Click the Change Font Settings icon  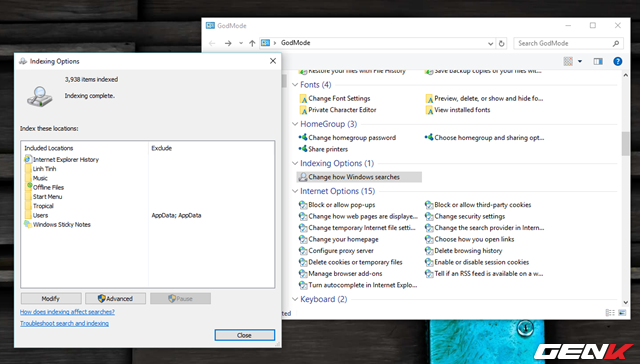click(303, 98)
